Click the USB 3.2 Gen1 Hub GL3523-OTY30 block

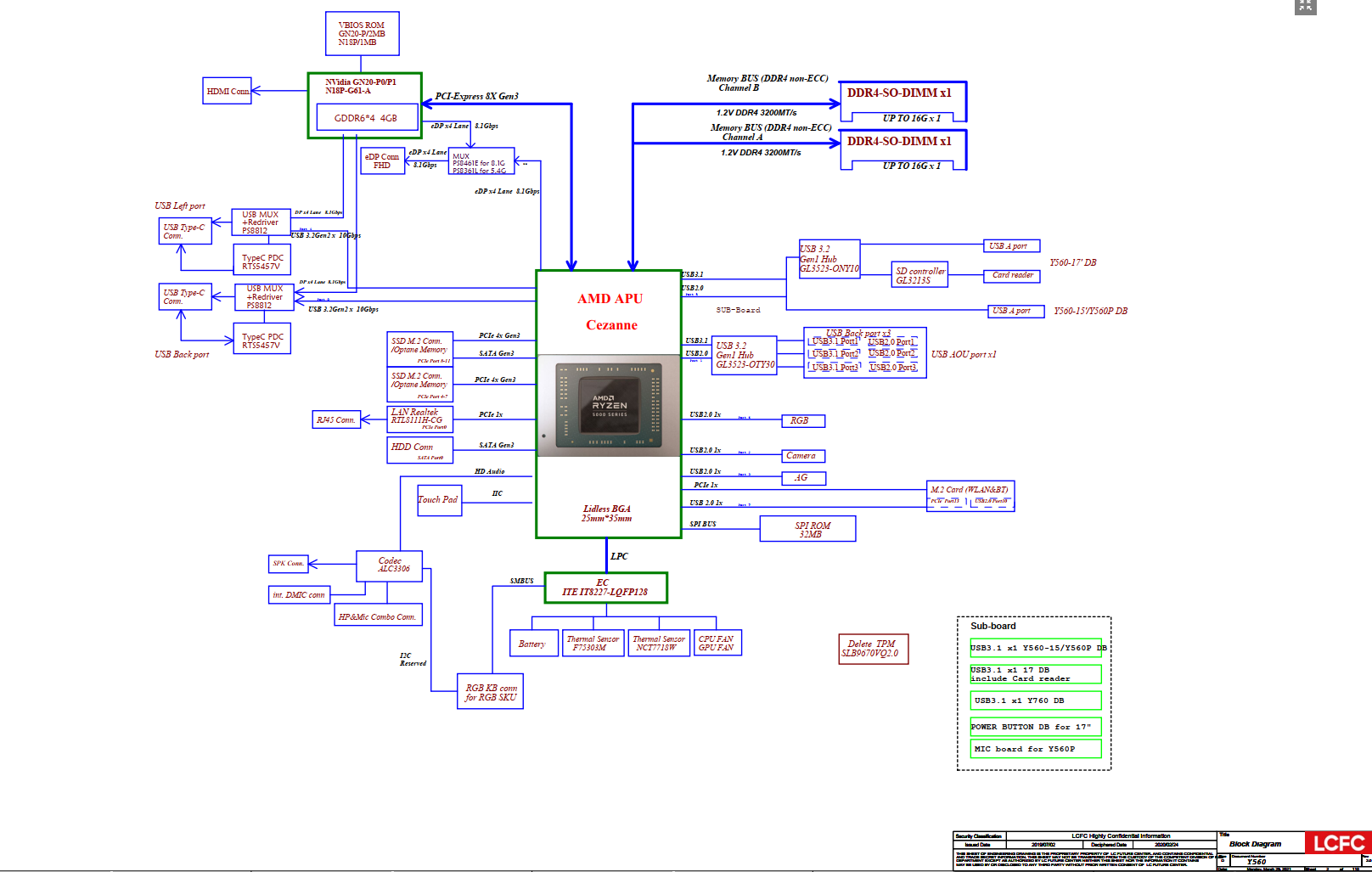coord(745,355)
